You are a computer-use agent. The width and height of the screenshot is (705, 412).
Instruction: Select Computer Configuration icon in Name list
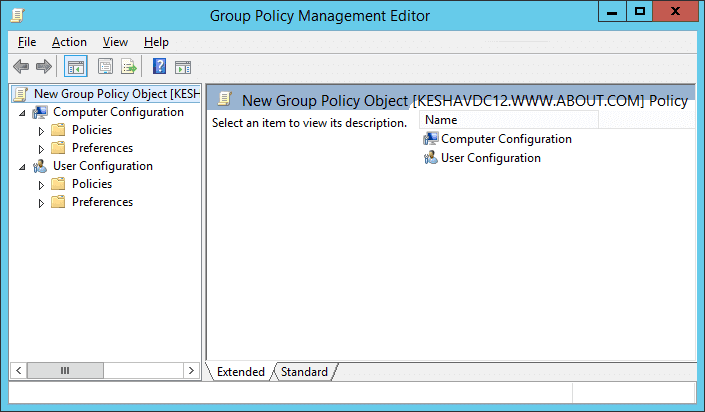(x=430, y=139)
